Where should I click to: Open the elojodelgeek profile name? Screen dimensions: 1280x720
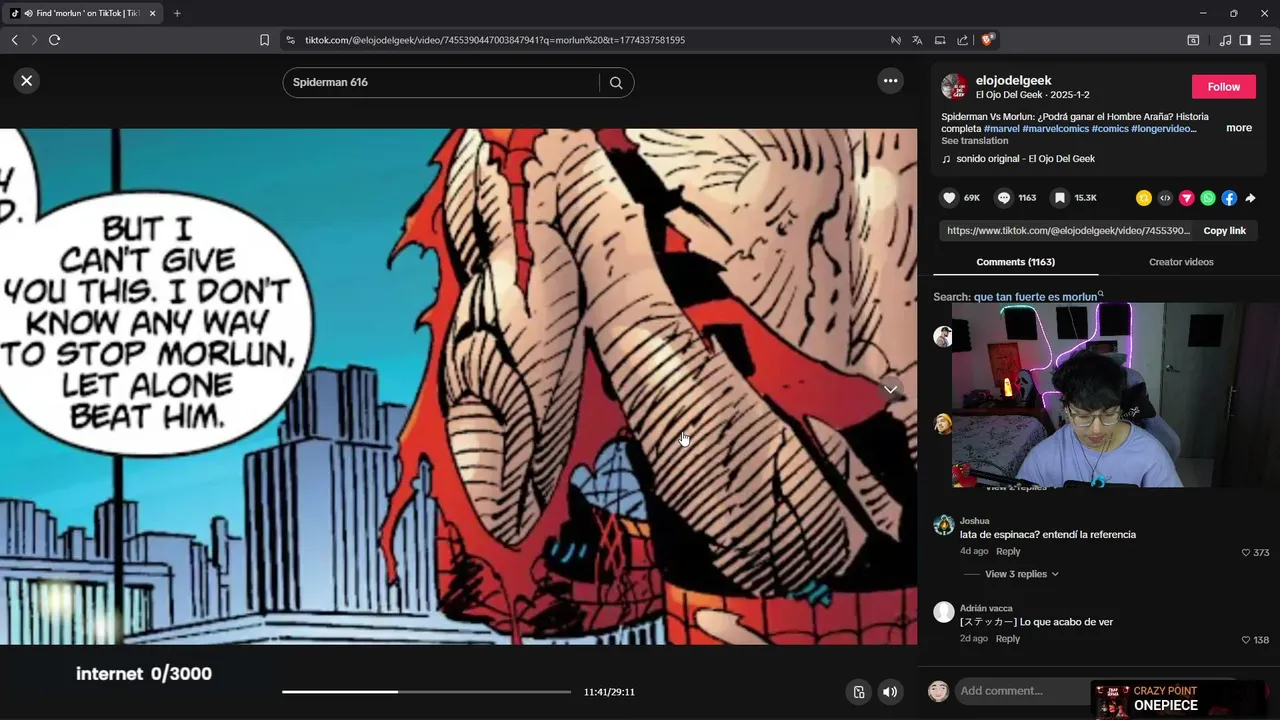click(1013, 81)
